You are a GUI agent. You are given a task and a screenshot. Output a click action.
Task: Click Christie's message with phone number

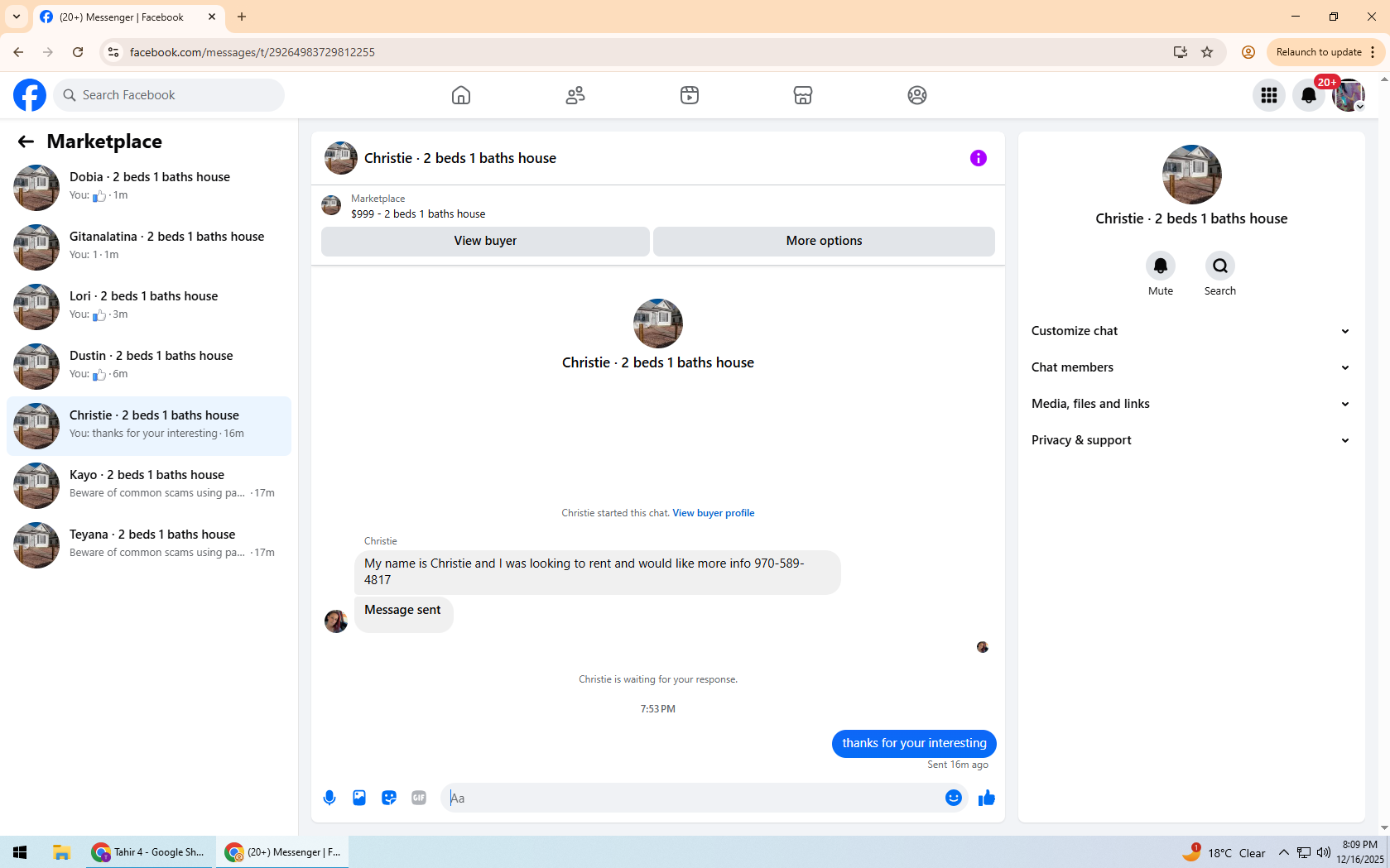click(598, 572)
